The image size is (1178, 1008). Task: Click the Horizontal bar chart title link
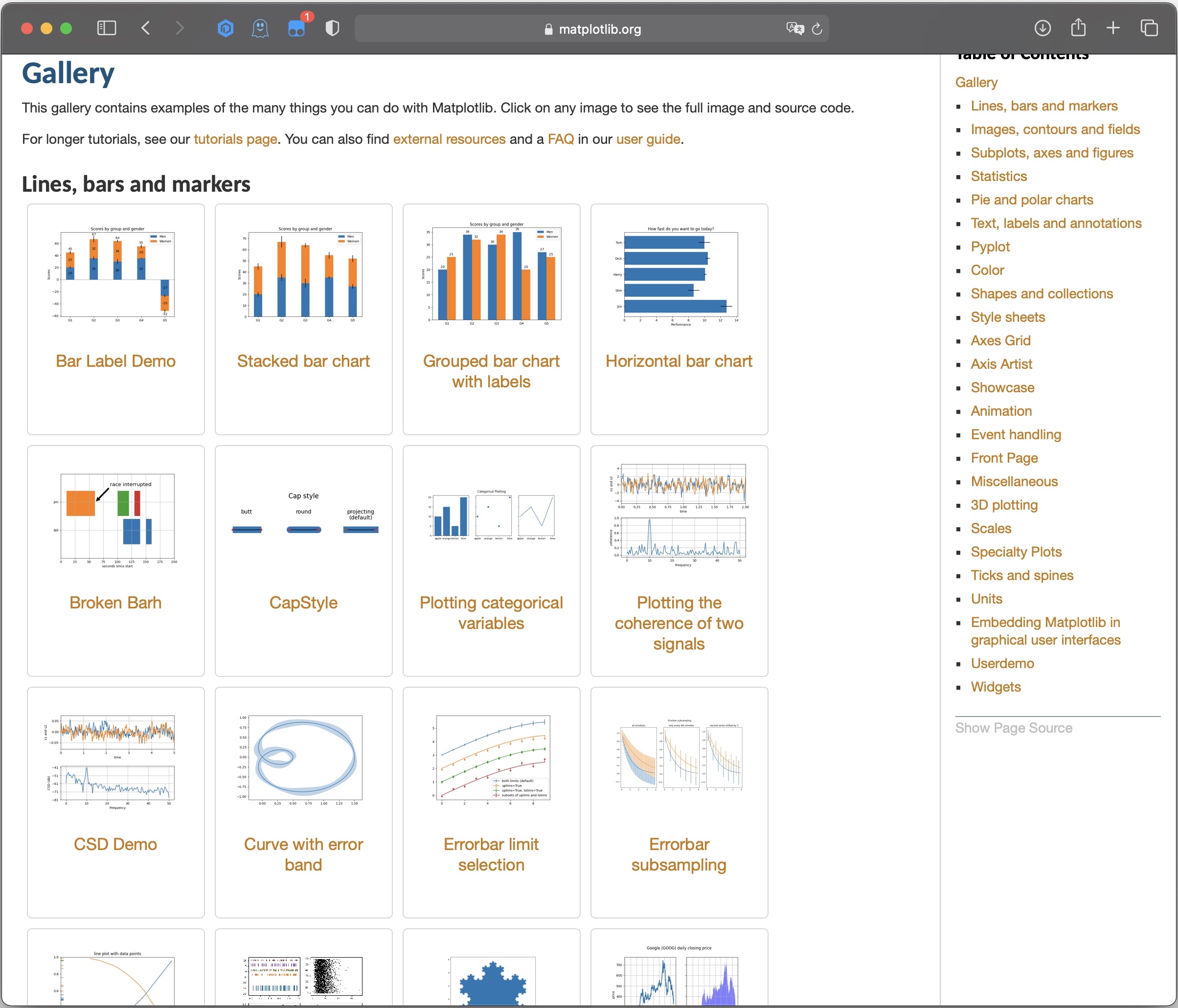click(x=679, y=361)
